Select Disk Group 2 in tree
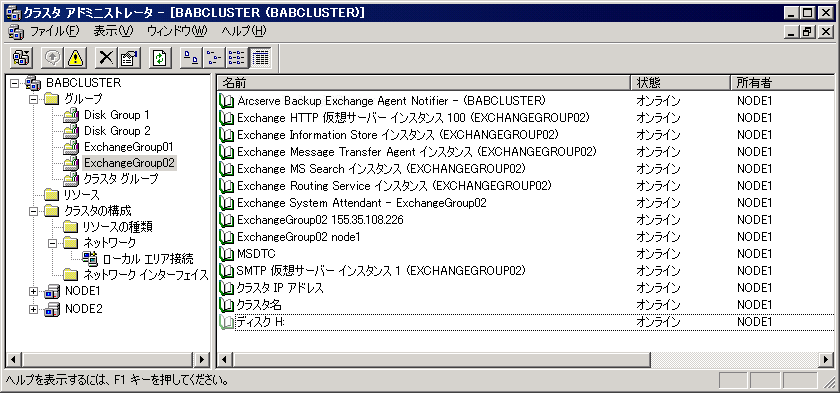This screenshot has height=393, width=840. [117, 131]
